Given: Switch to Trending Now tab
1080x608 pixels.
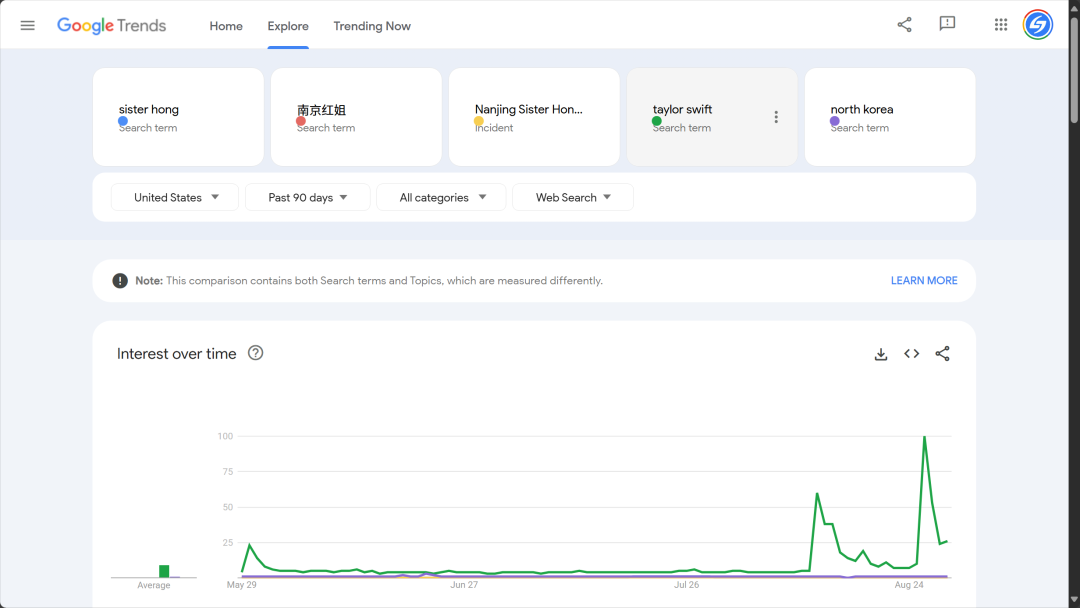Looking at the screenshot, I should (372, 26).
